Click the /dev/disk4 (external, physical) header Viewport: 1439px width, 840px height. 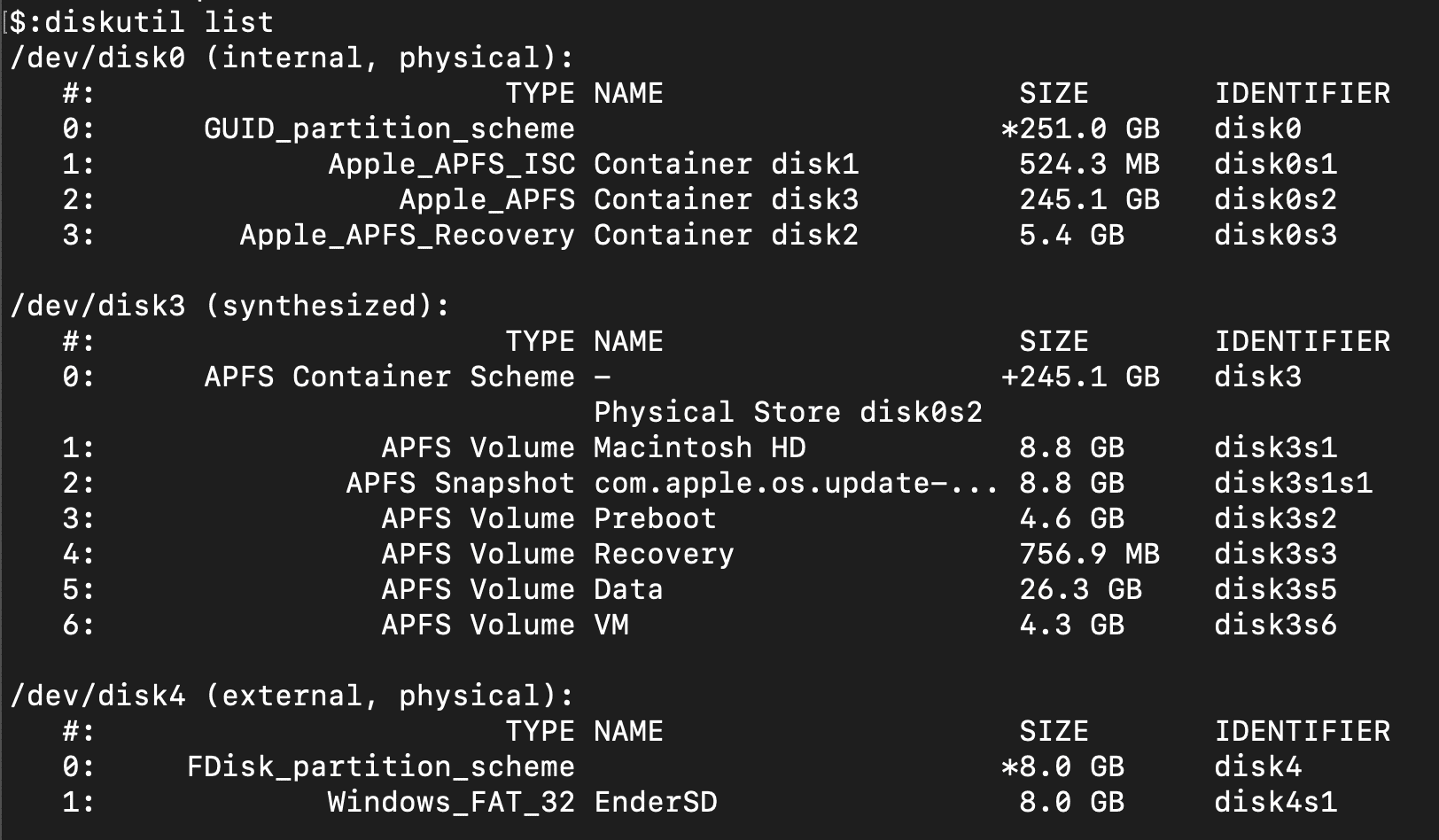tap(292, 696)
